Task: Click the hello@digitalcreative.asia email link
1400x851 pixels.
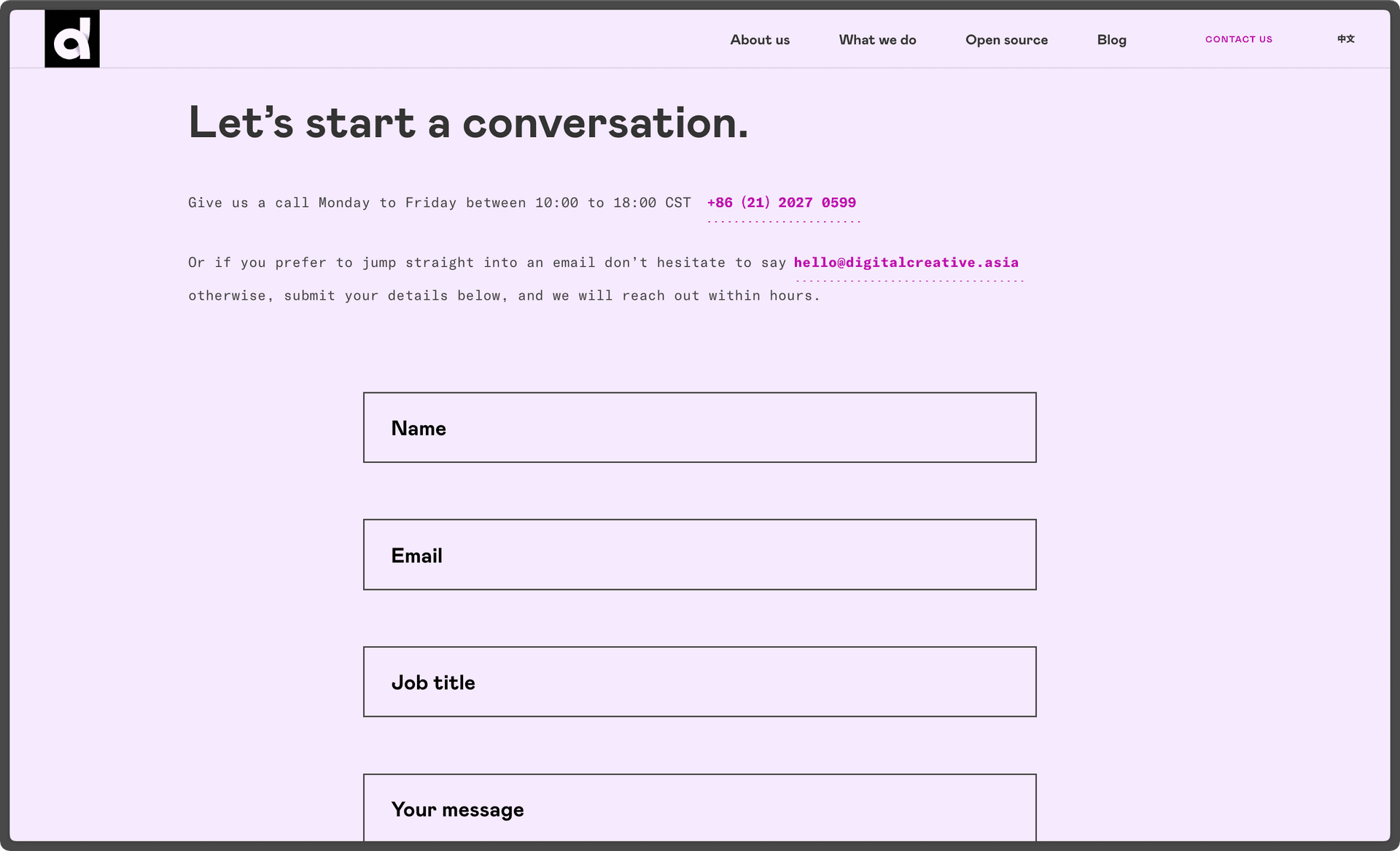Action: pos(906,263)
